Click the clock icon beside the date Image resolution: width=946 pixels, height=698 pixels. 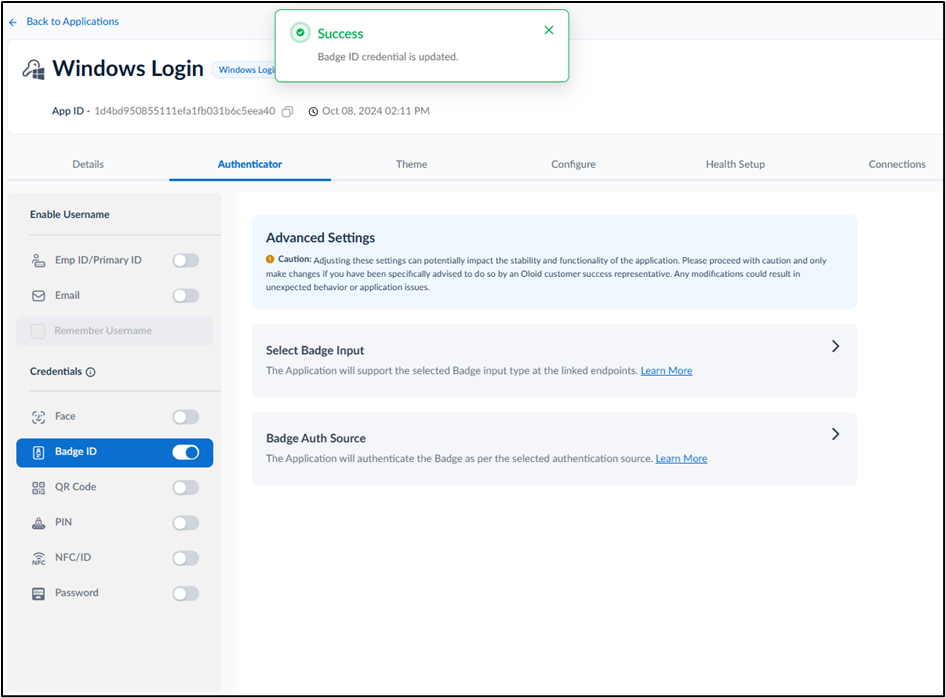tap(313, 112)
